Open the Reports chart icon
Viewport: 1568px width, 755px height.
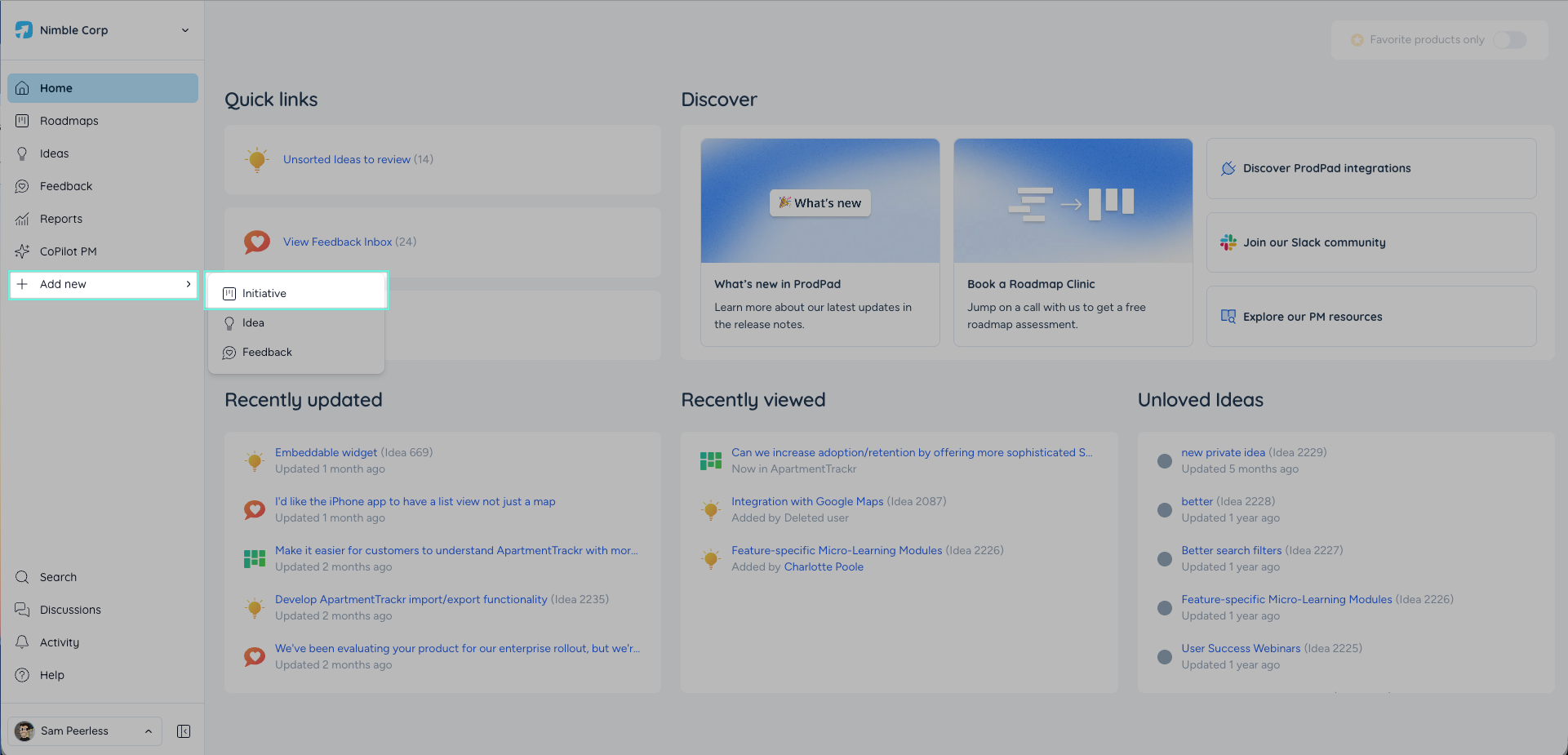tap(23, 219)
